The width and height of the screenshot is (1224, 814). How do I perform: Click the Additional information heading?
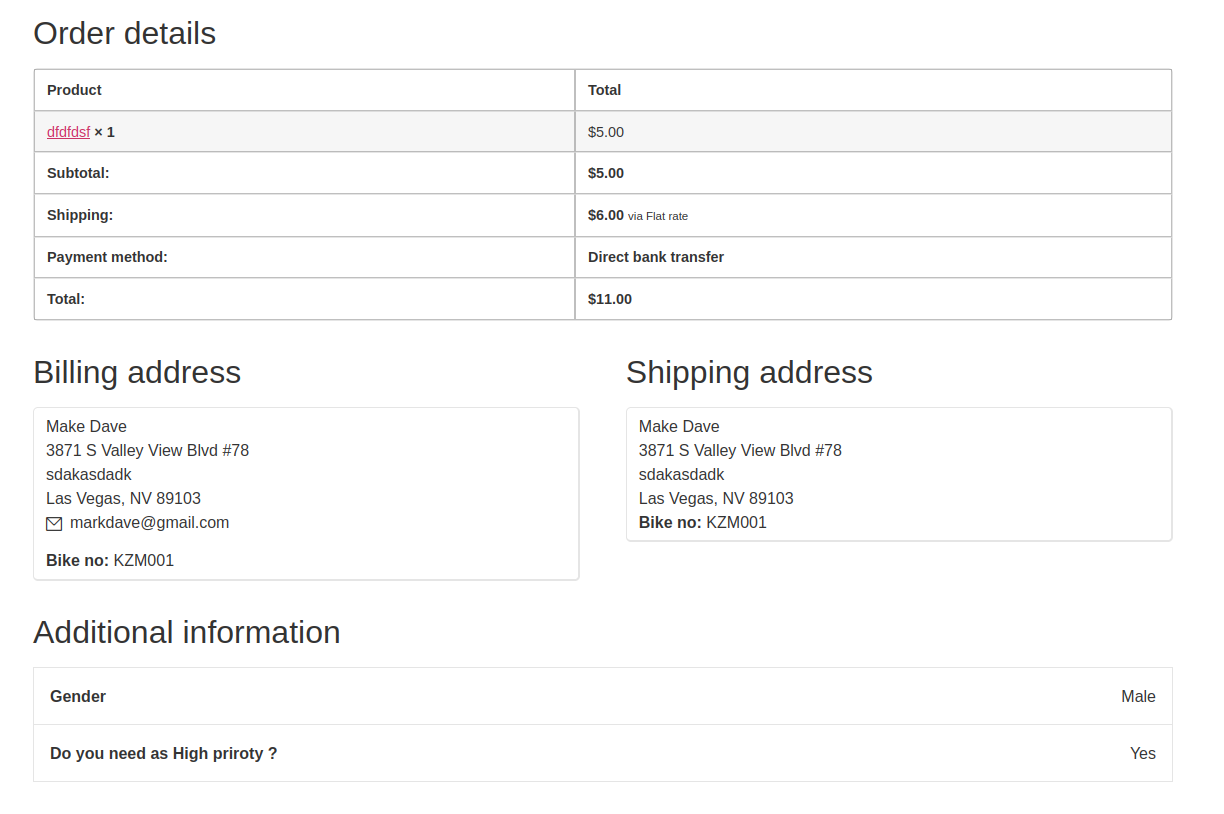click(187, 632)
